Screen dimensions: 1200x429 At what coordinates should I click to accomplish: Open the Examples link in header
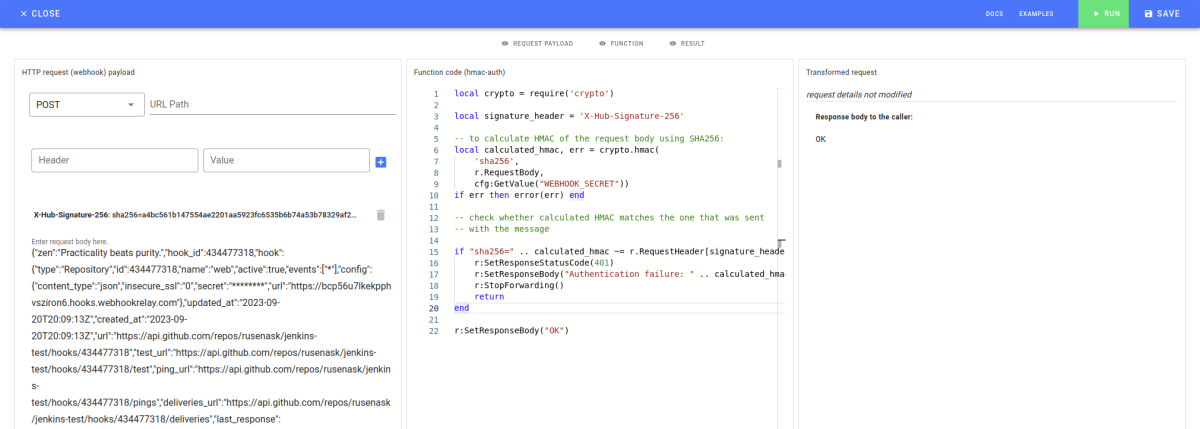1036,14
